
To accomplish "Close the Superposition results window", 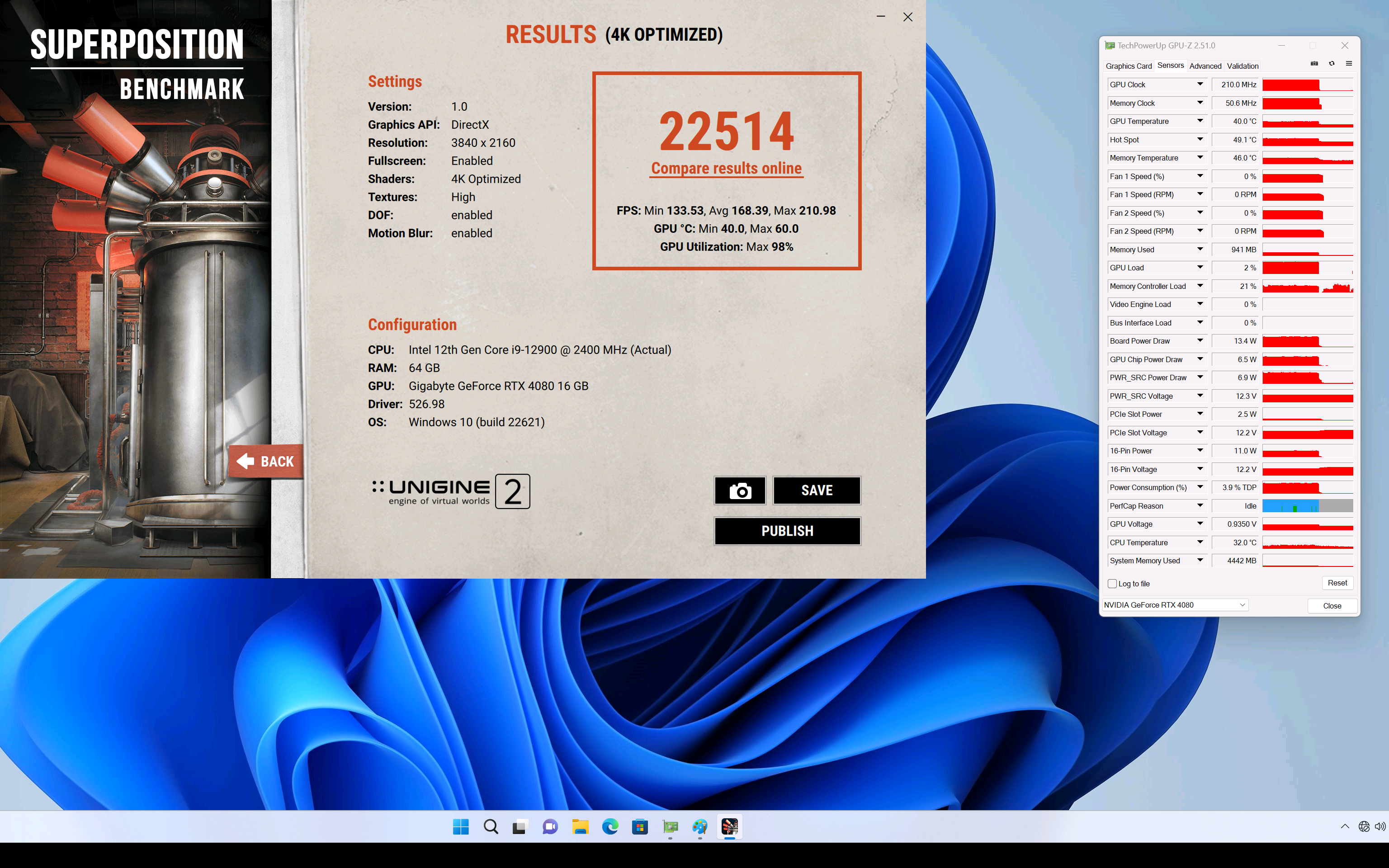I will (907, 17).
